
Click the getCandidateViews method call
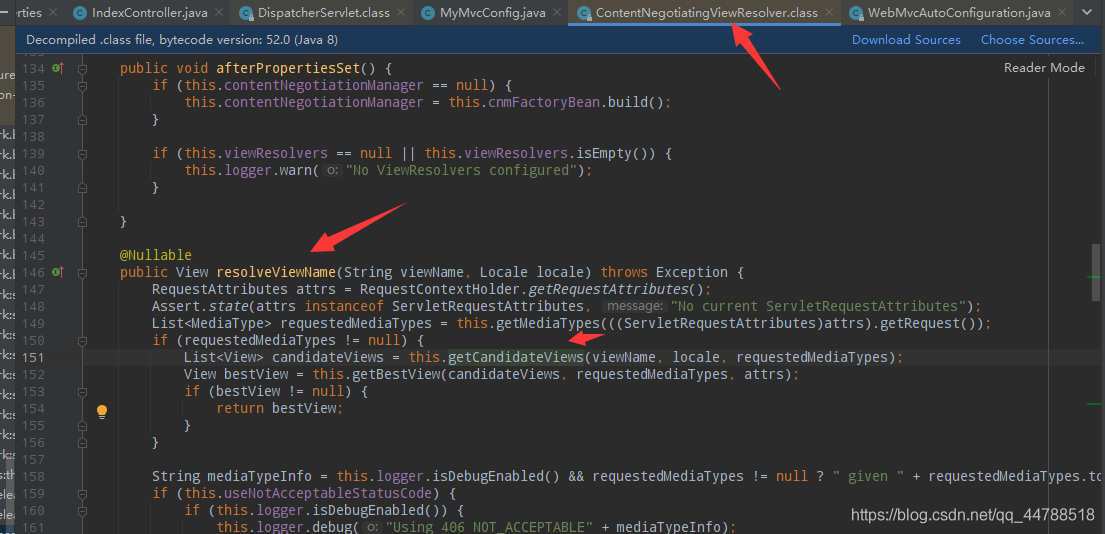tap(517, 357)
